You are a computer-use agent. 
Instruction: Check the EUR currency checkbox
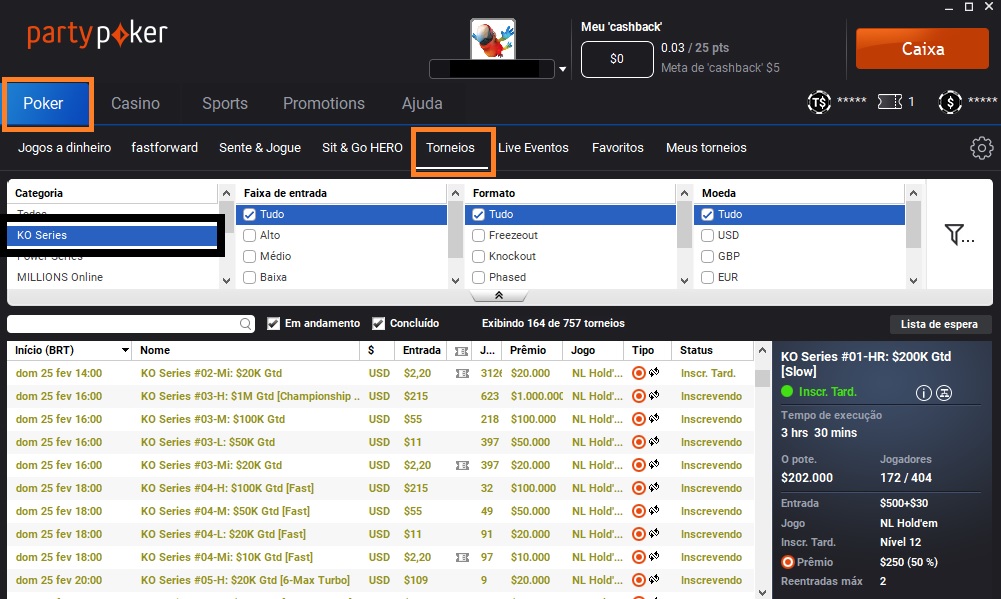(x=707, y=277)
